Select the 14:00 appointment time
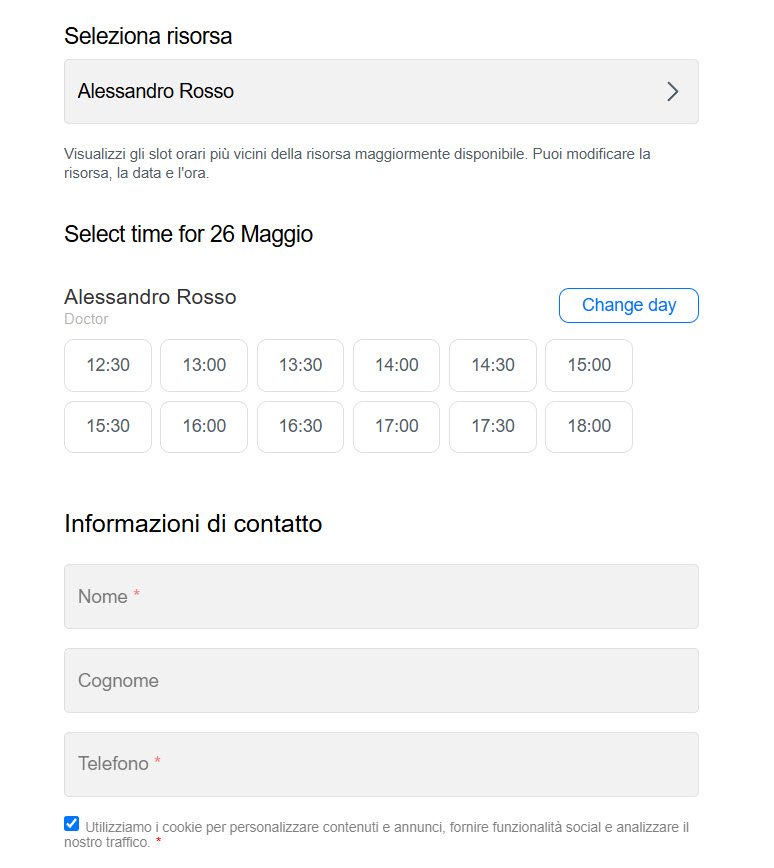This screenshot has width=774, height=868. point(396,365)
